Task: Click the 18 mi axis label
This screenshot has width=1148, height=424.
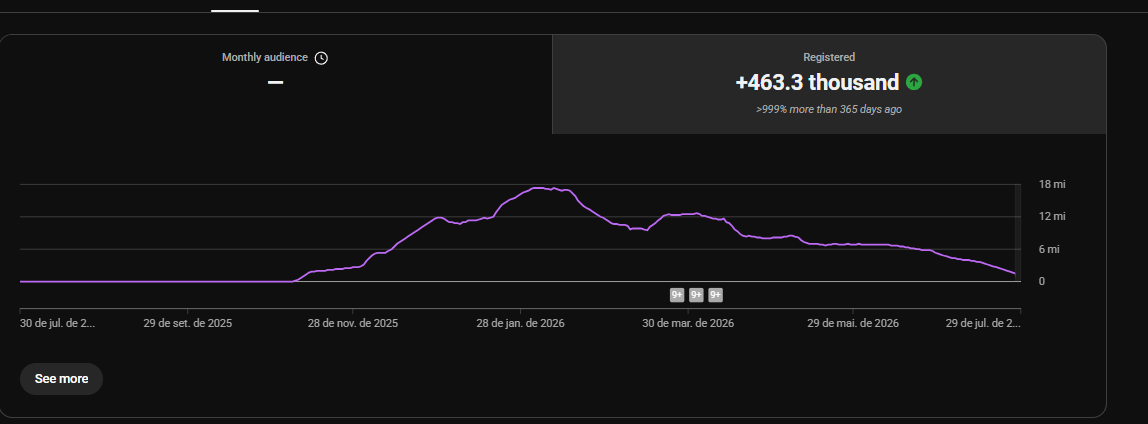Action: [1052, 184]
